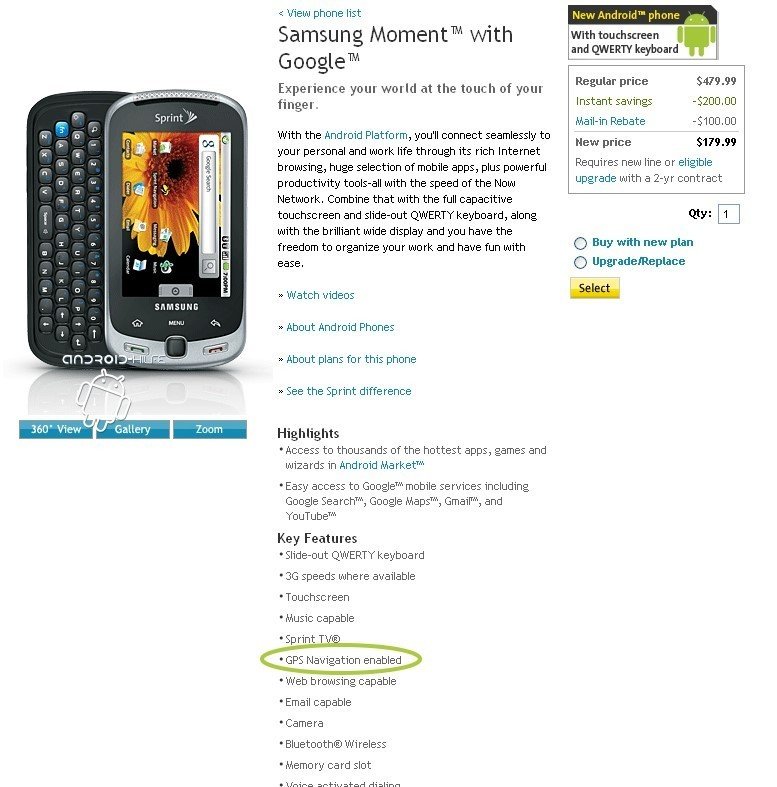This screenshot has height=787, width=777.
Task: Open the Watch videos link
Action: tap(320, 295)
